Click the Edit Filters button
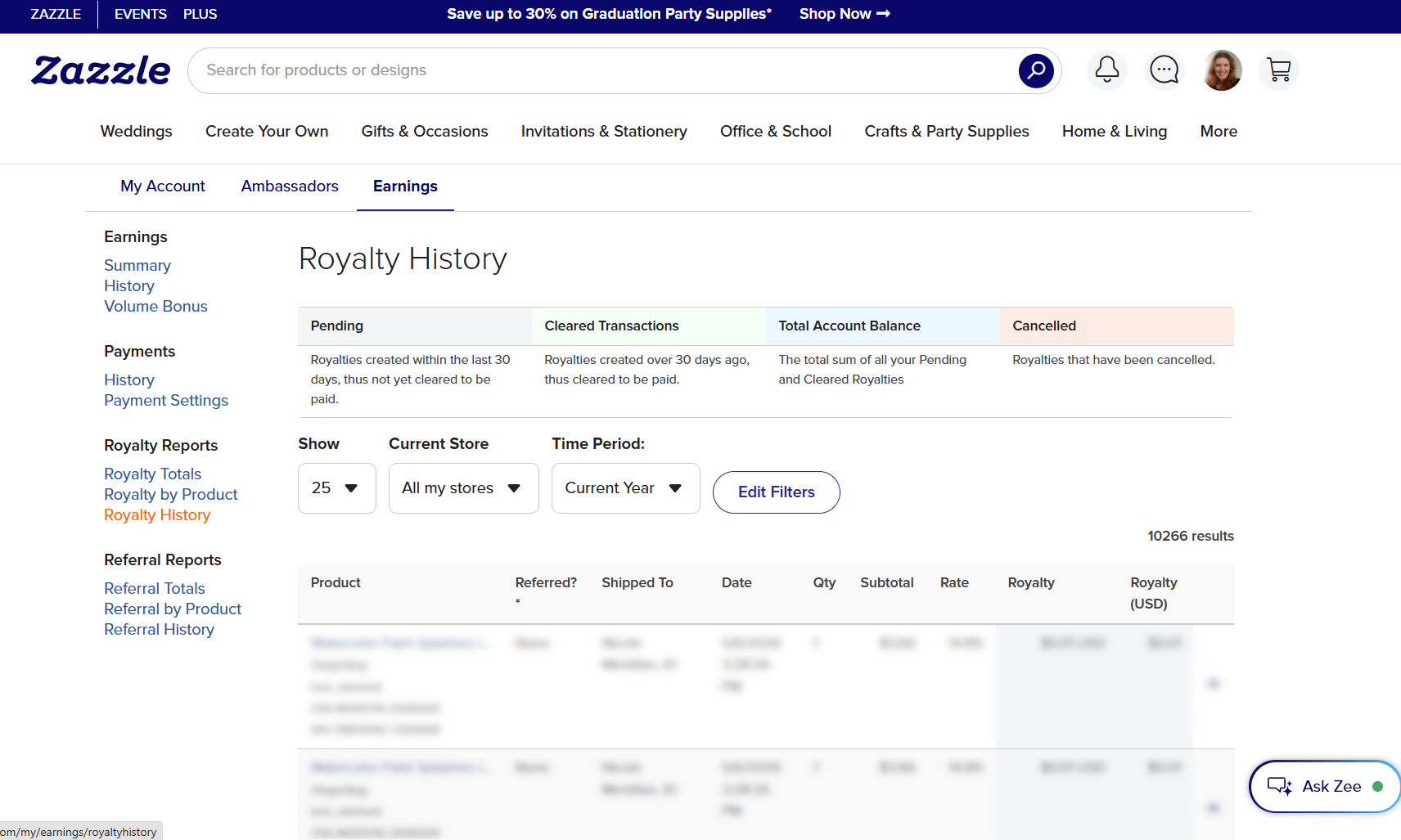Viewport: 1401px width, 840px height. 777,492
